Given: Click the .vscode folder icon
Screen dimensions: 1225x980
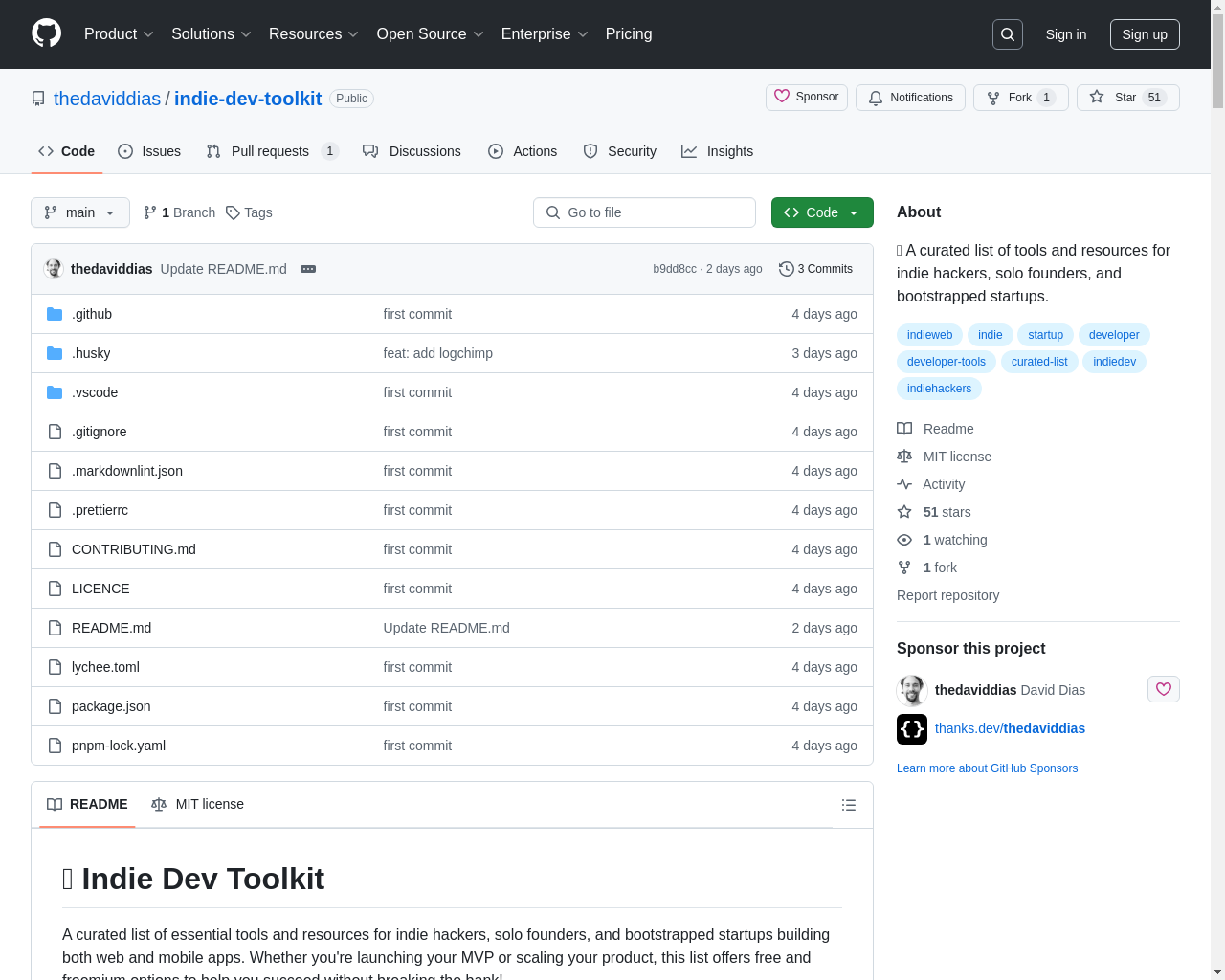Looking at the screenshot, I should click(x=55, y=392).
